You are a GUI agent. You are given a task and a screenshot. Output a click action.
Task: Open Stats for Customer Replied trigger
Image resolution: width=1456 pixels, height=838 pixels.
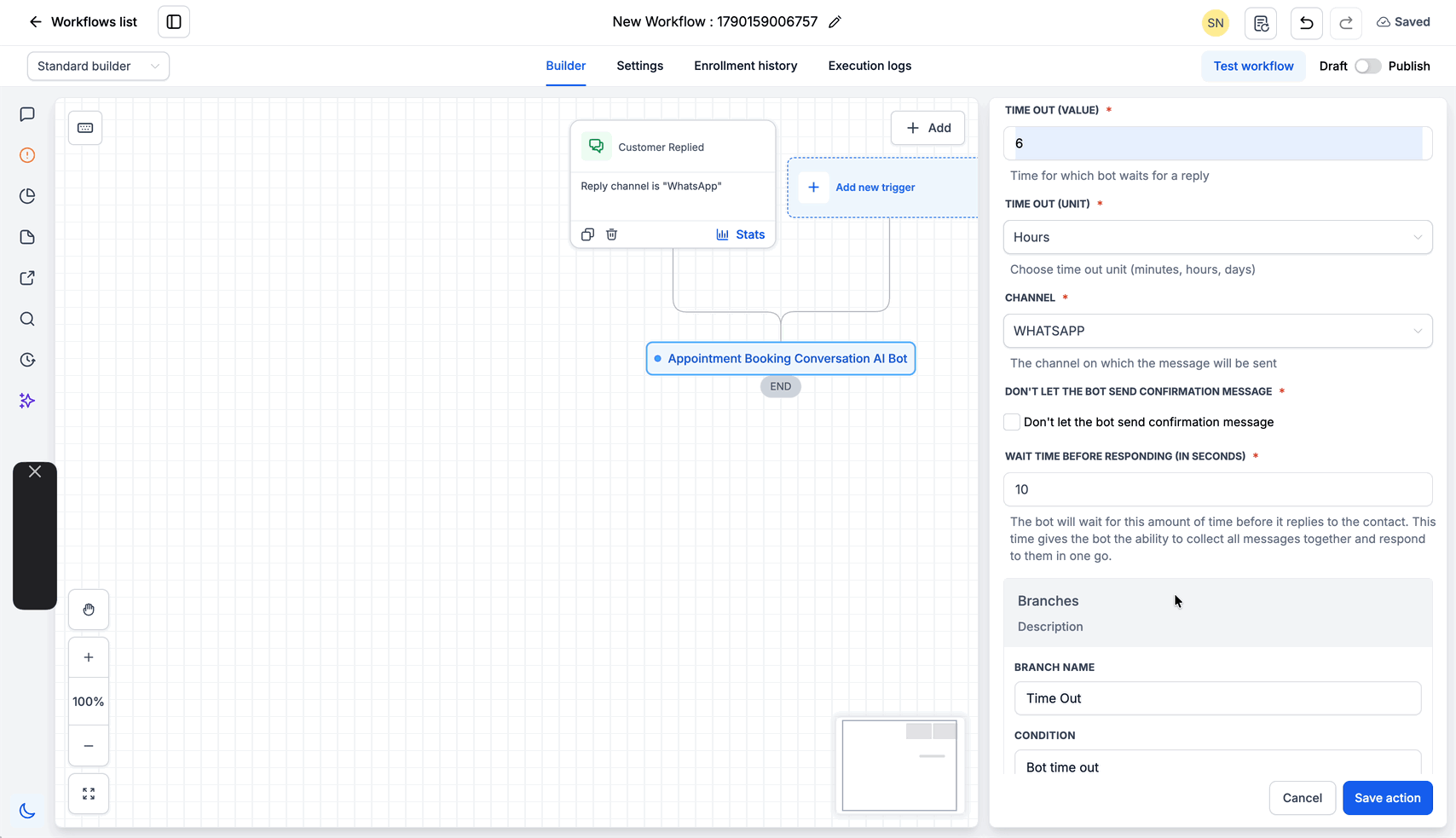coord(740,234)
